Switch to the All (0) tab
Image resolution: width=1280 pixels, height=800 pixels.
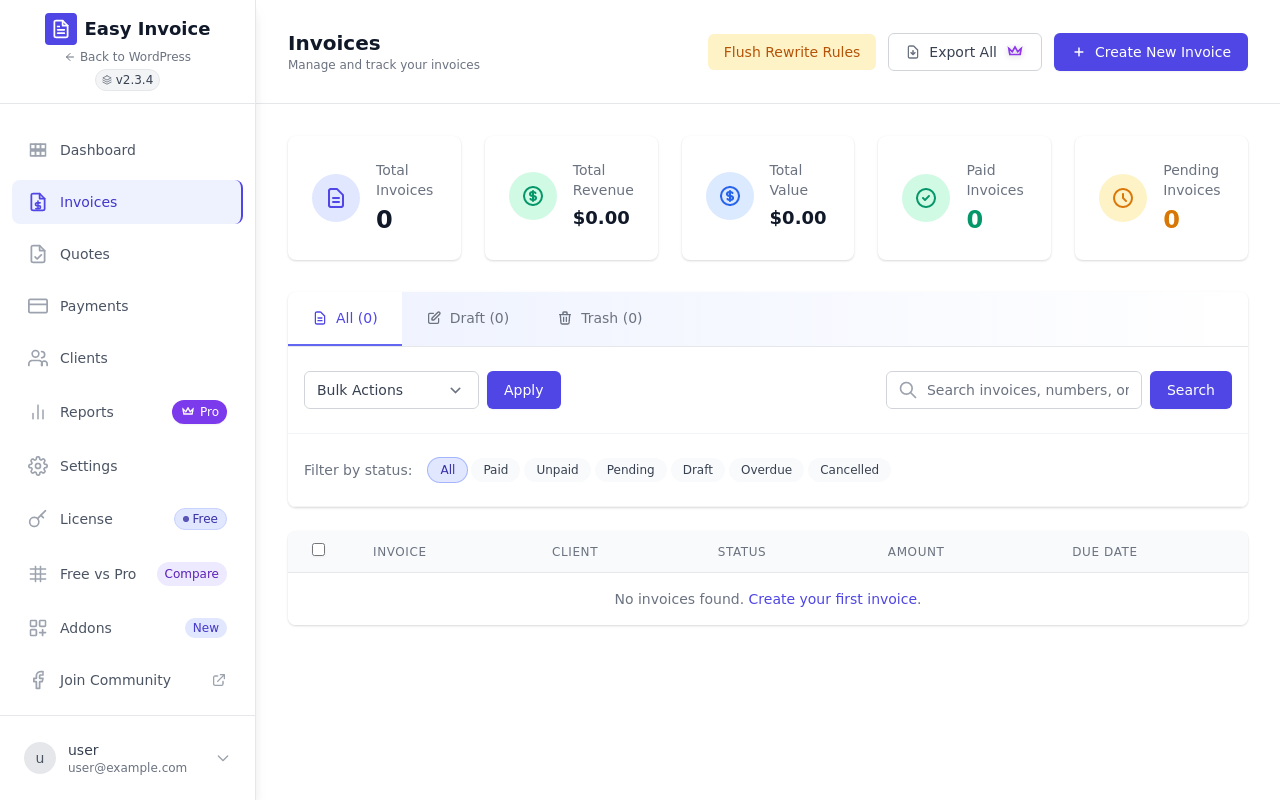pyautogui.click(x=345, y=318)
